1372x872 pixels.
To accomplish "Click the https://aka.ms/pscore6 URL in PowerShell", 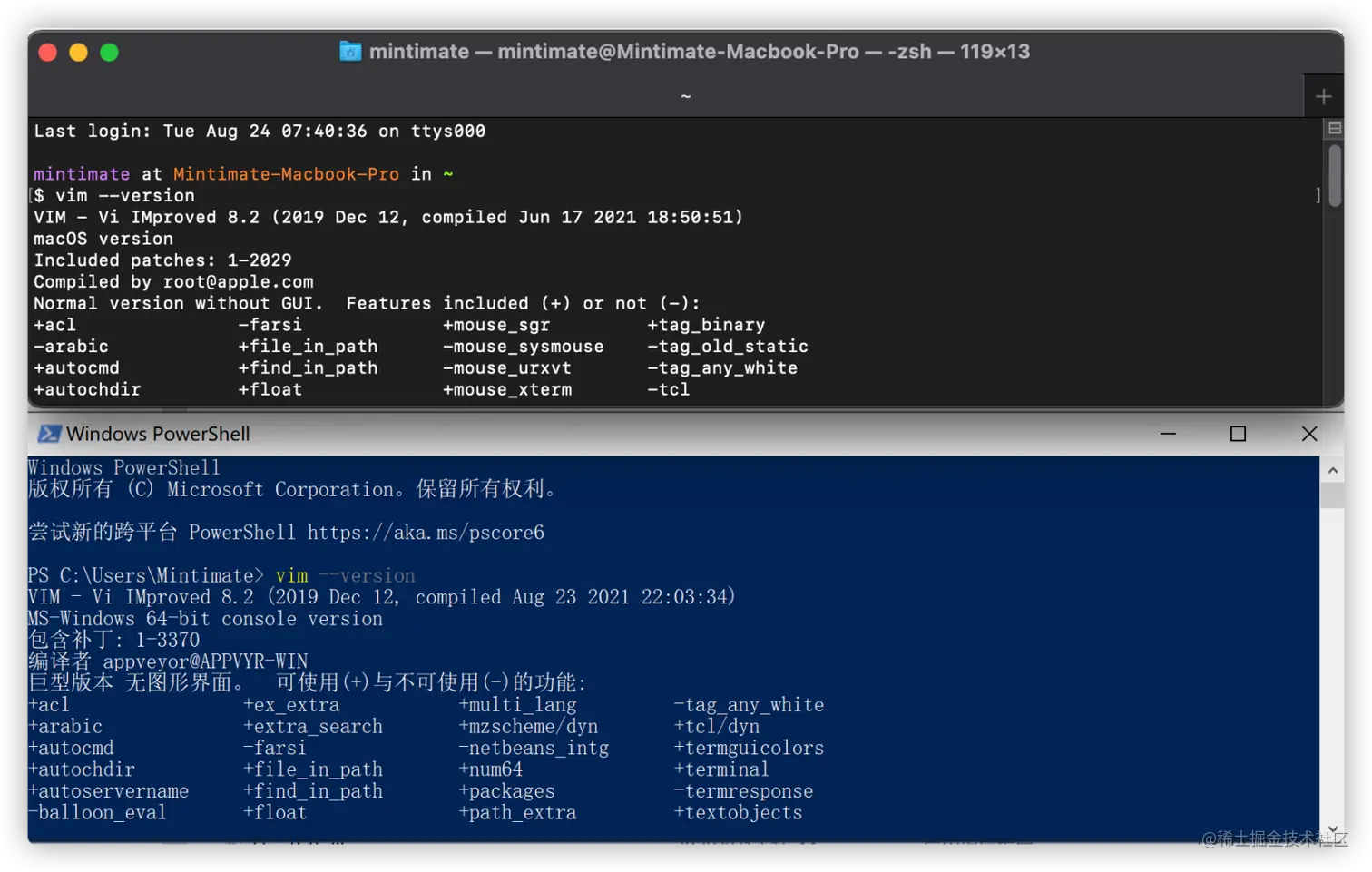I will point(426,533).
